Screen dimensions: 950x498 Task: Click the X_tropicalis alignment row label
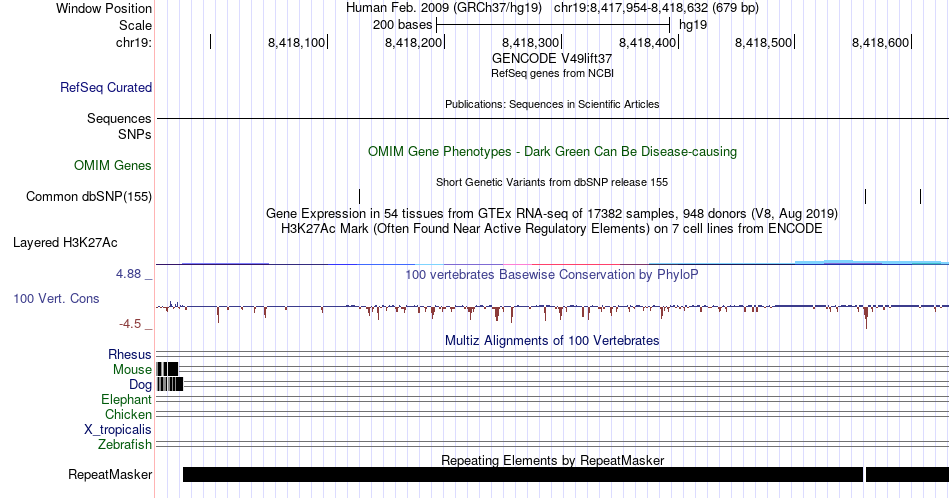[118, 430]
